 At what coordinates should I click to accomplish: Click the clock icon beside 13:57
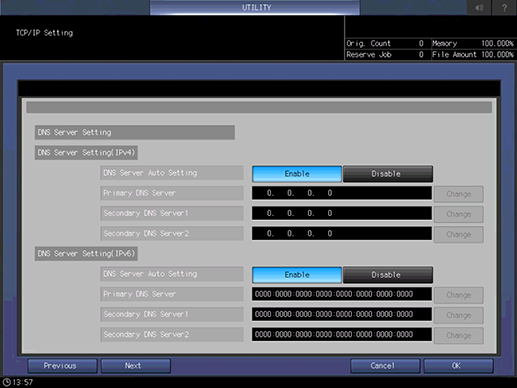click(x=6, y=382)
